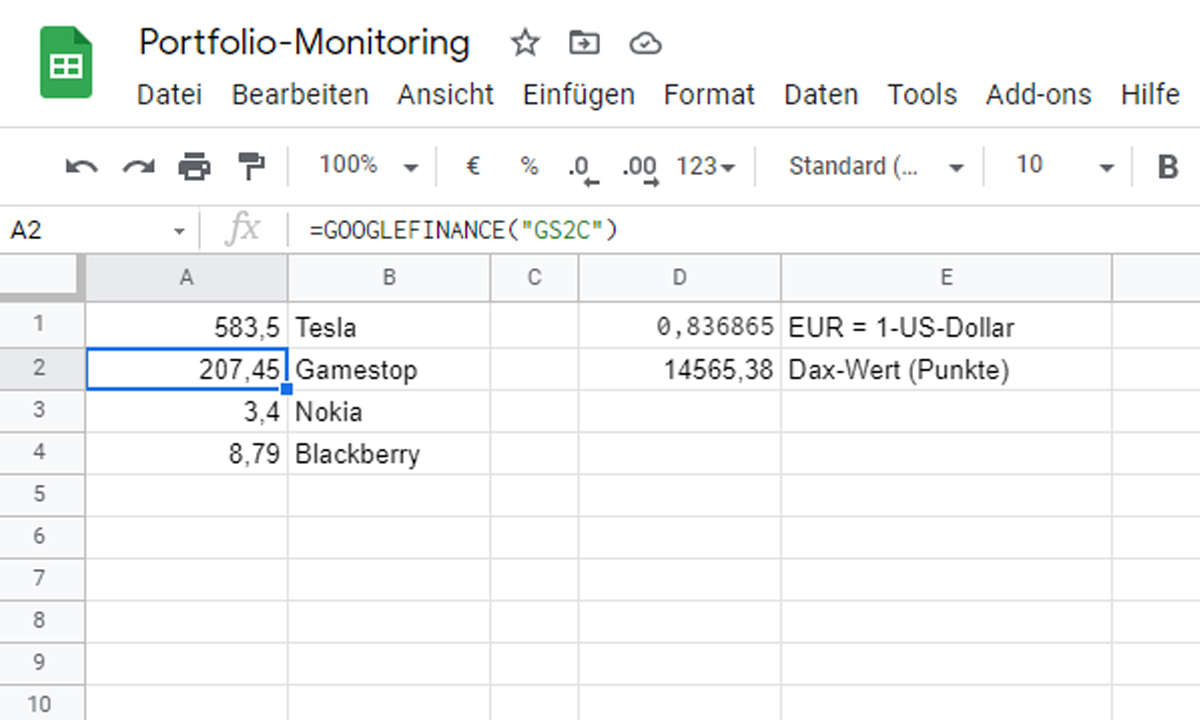Undo the last action
Screen dimensions: 1200x720
[x=81, y=166]
